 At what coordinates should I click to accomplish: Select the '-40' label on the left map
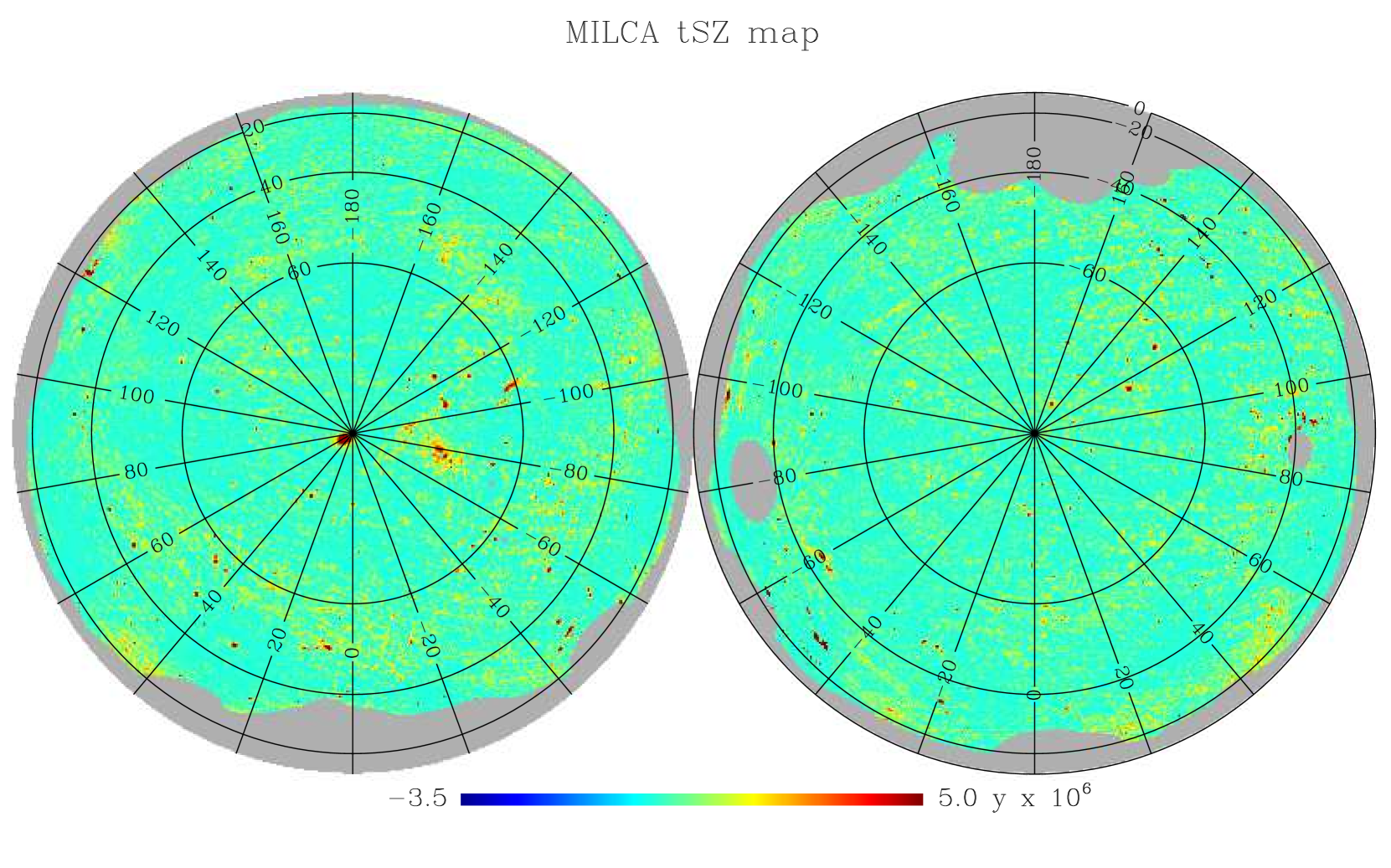click(492, 603)
